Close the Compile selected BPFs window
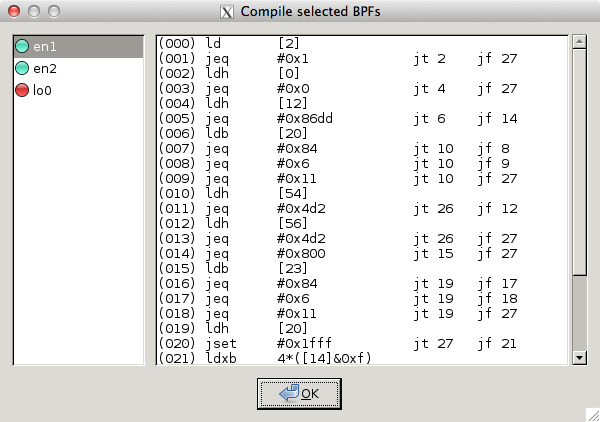 13,12
